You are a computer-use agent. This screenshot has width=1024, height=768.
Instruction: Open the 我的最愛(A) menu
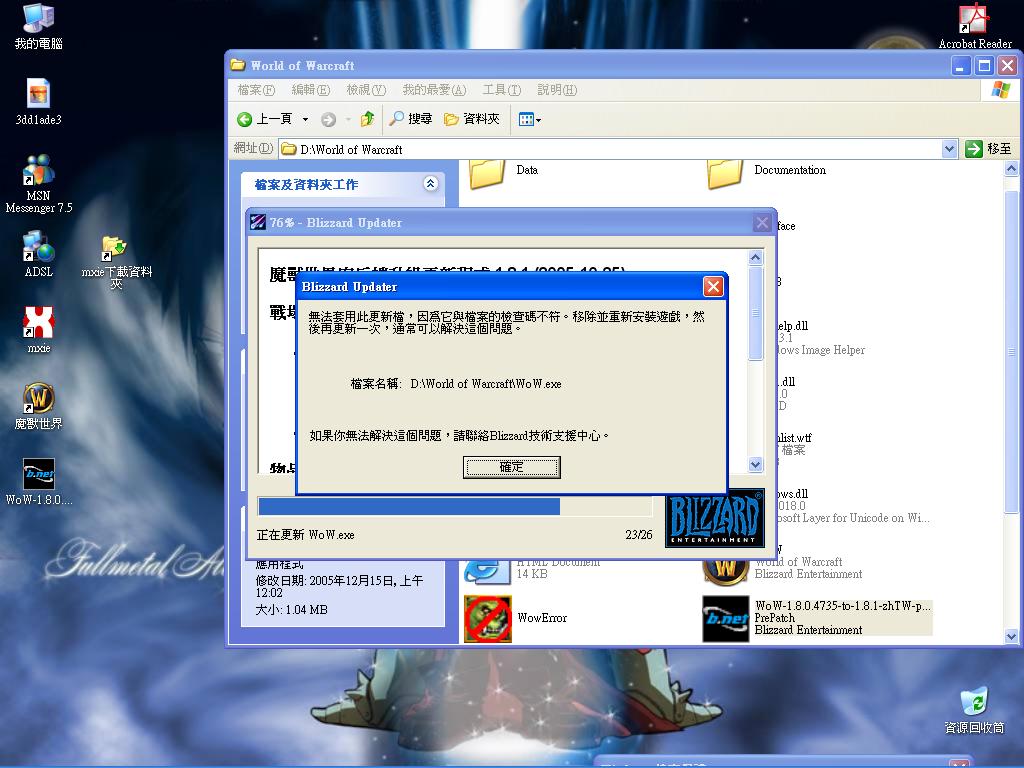pyautogui.click(x=434, y=89)
